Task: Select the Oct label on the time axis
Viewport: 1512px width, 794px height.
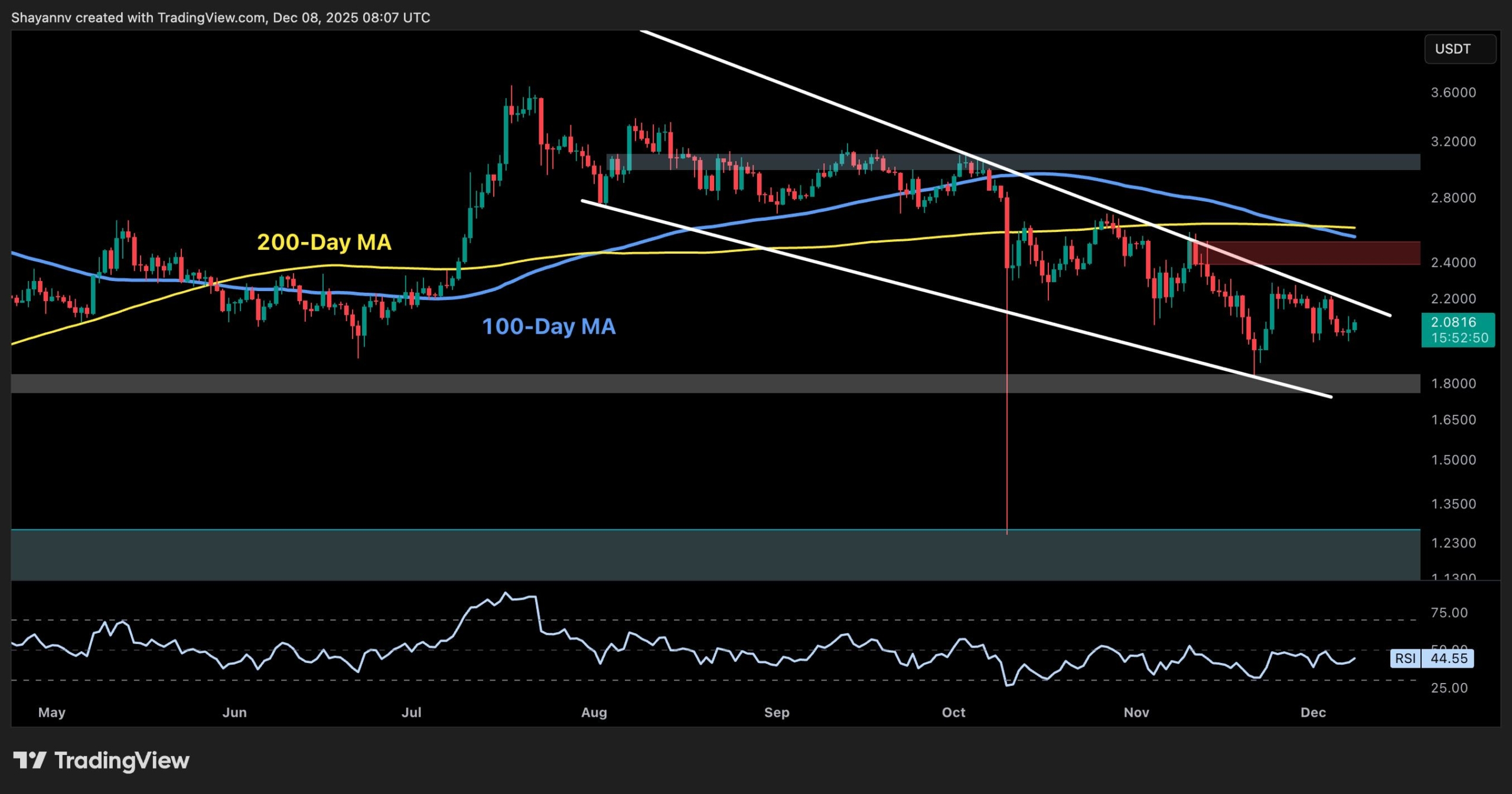Action: coord(953,713)
